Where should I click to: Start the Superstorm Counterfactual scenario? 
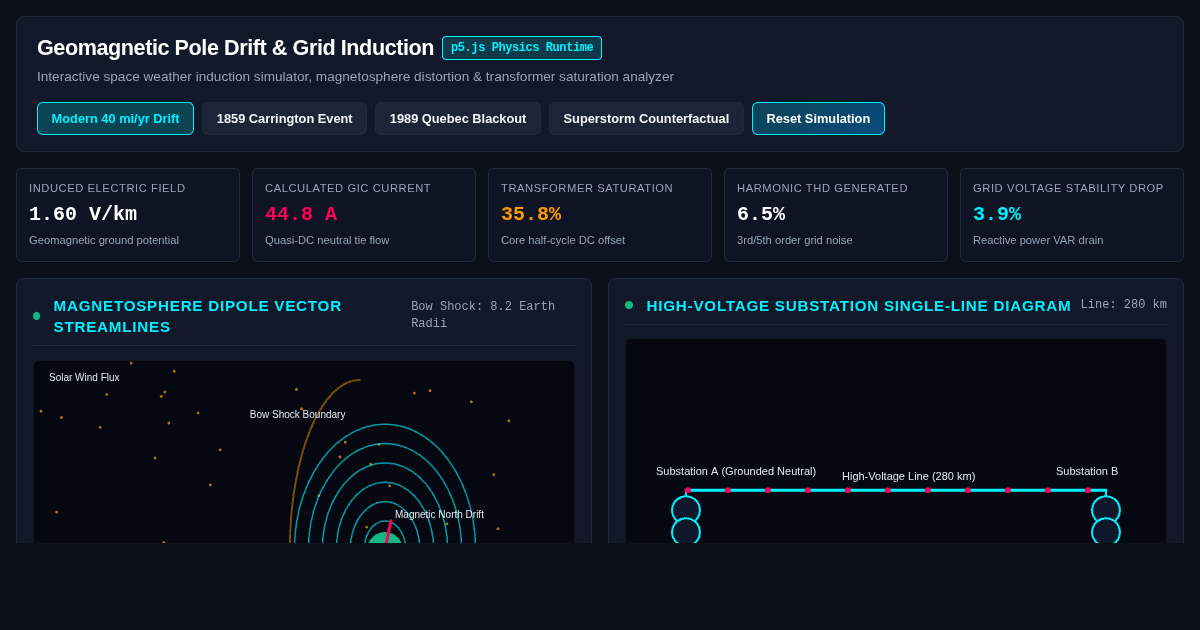coord(646,118)
